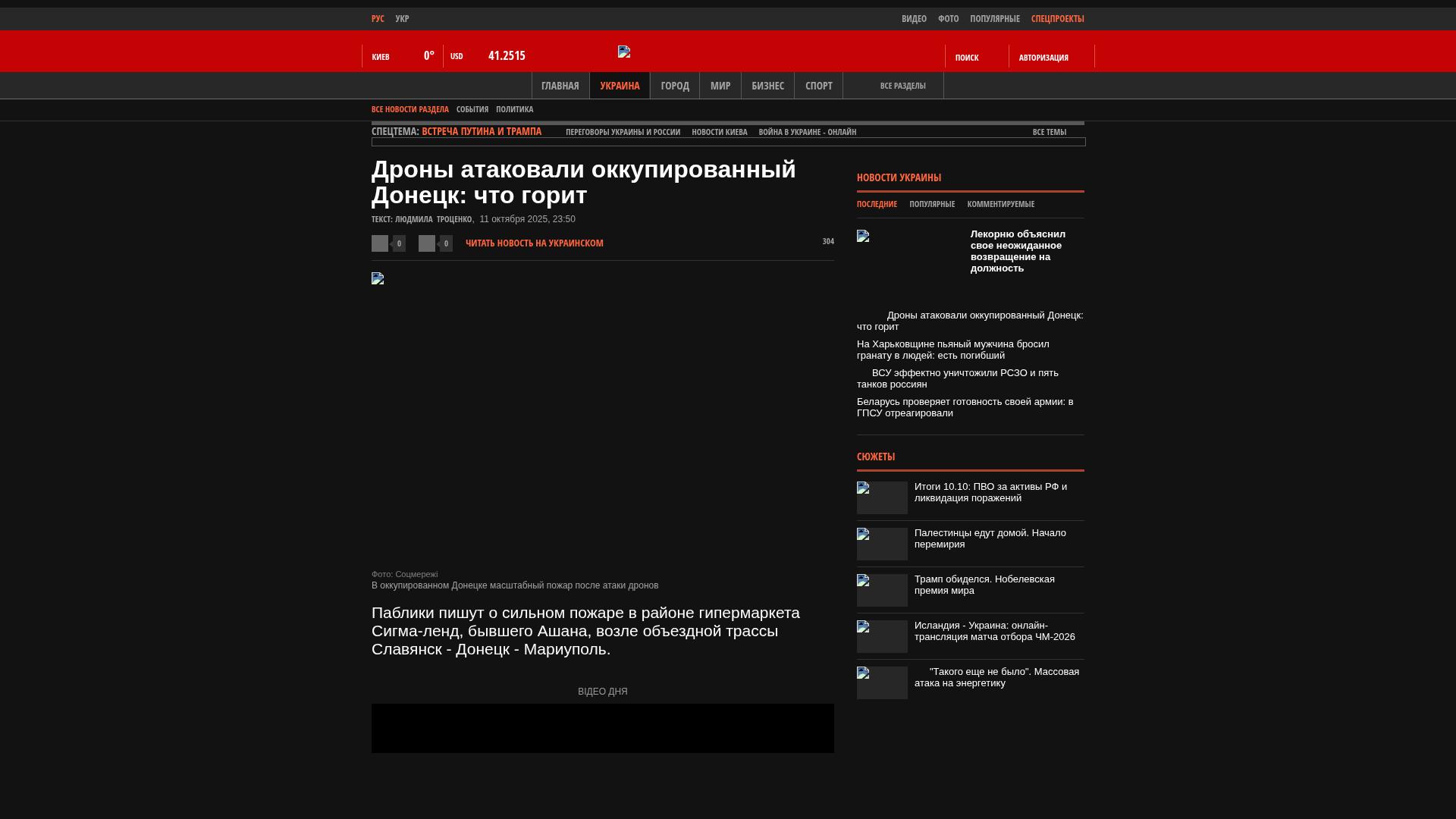Click the gray share button next to Ukrainian-version link
1456x819 pixels.
pos(427,243)
